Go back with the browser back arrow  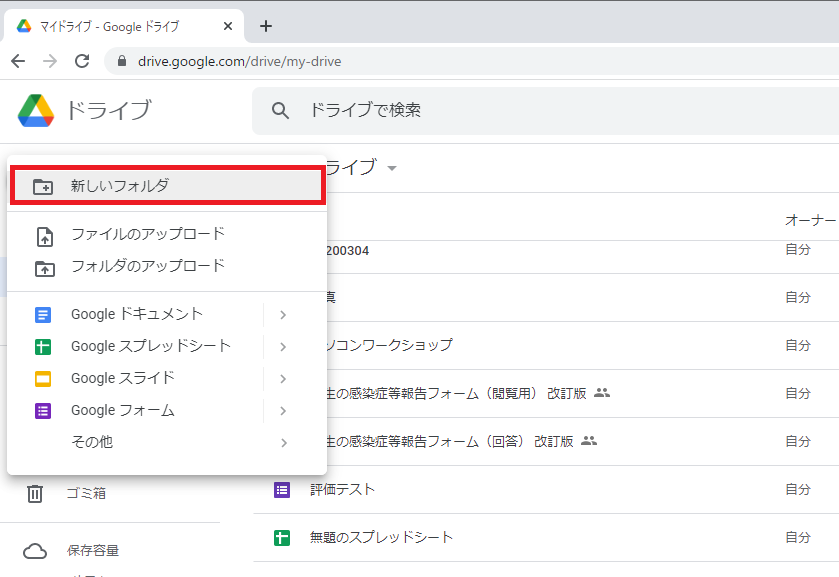18,61
